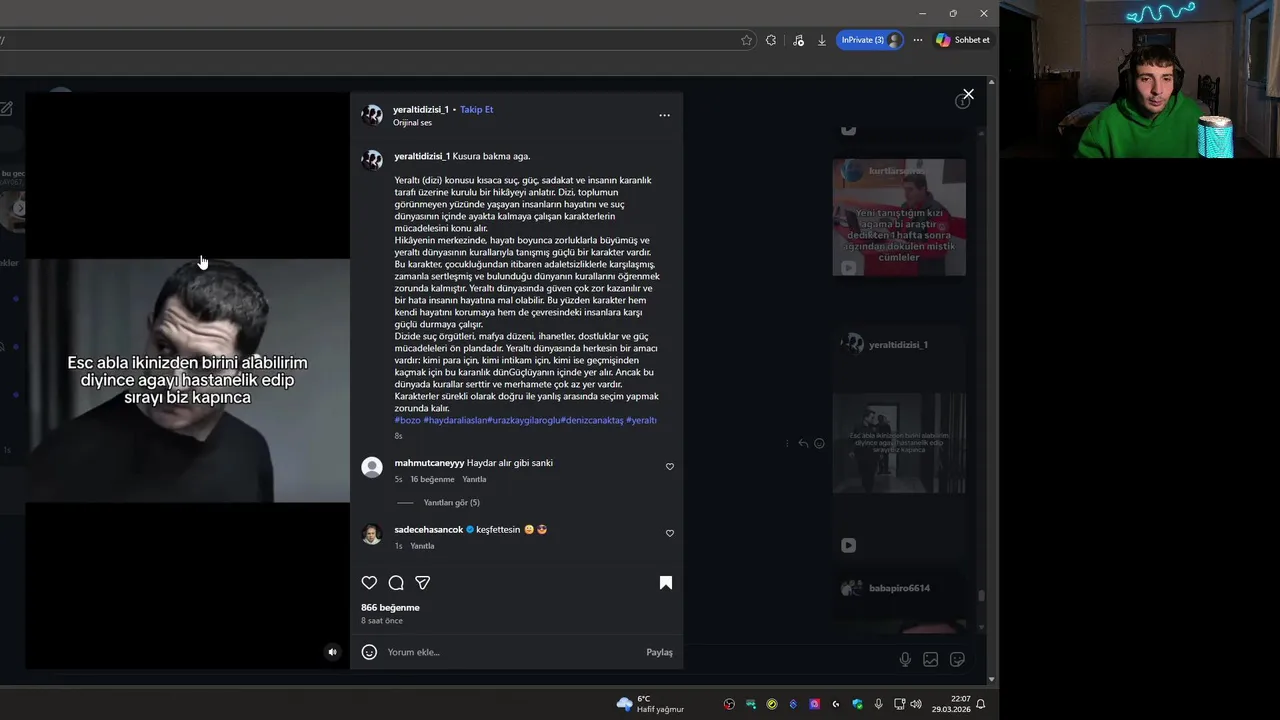Open browser settings ellipsis menu
Screen dimensions: 1280x720
[917, 40]
